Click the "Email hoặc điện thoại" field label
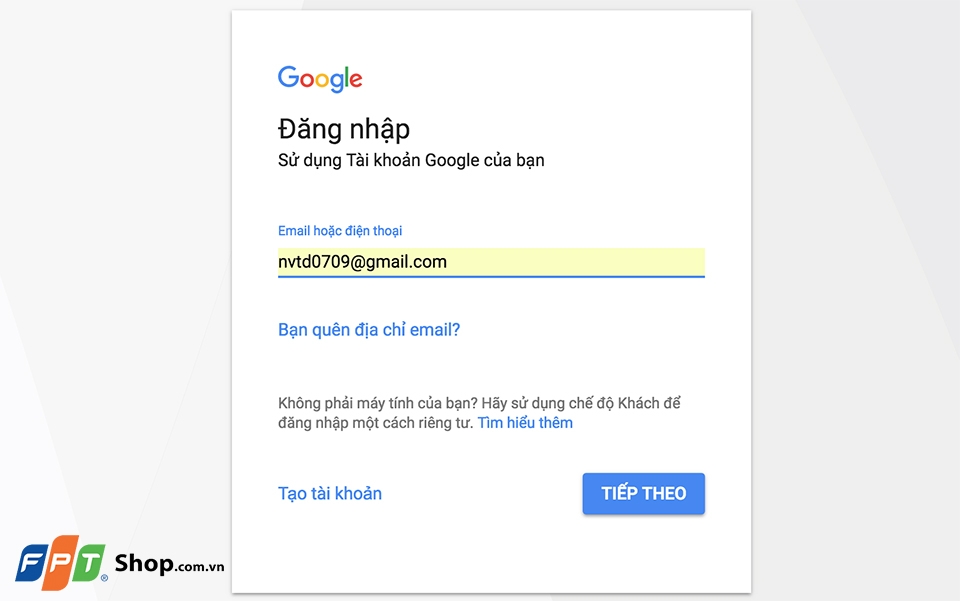Viewport: 960px width, 601px height. click(340, 231)
